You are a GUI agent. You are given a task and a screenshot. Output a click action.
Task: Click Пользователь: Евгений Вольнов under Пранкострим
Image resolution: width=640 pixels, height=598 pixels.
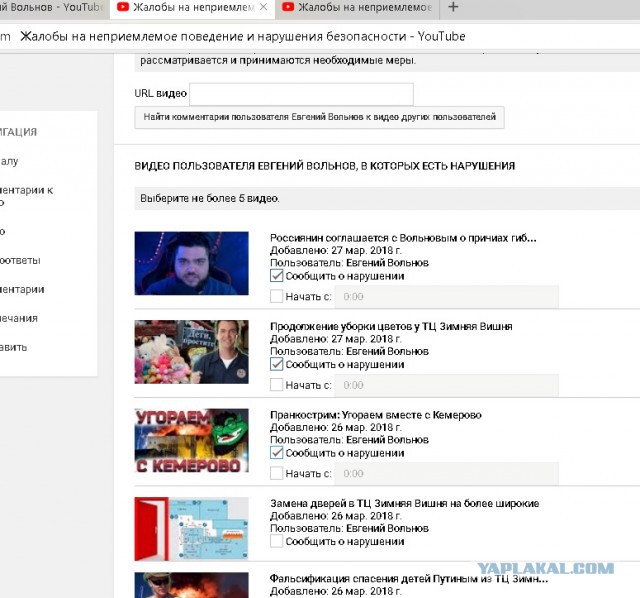click(x=349, y=440)
